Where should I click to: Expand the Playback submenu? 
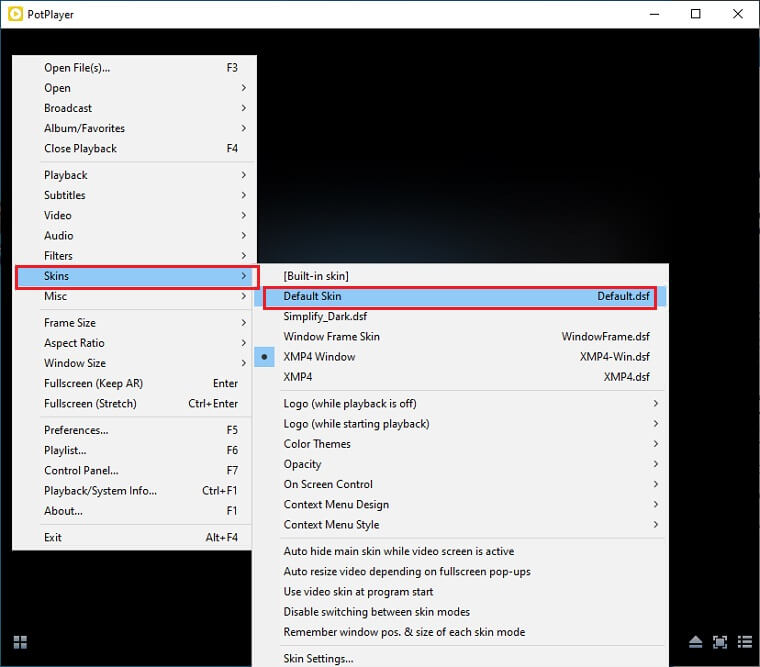click(x=134, y=175)
